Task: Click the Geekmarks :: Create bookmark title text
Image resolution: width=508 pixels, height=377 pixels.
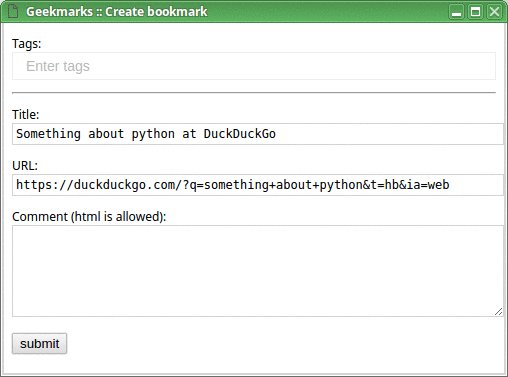Action: click(x=117, y=12)
